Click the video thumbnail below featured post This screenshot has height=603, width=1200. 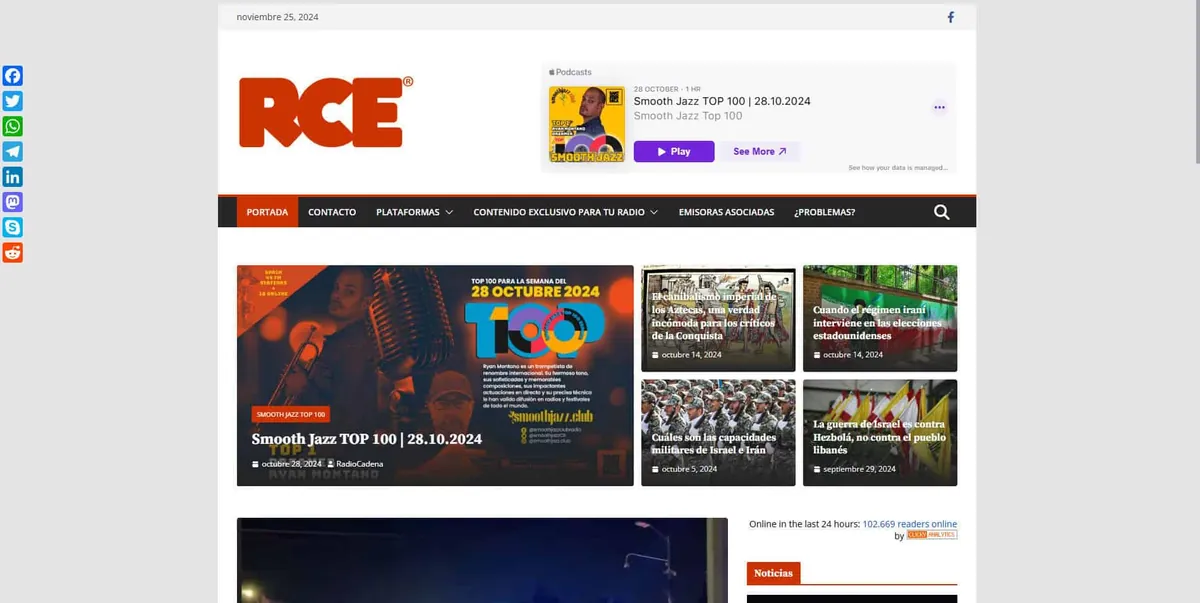click(x=482, y=560)
